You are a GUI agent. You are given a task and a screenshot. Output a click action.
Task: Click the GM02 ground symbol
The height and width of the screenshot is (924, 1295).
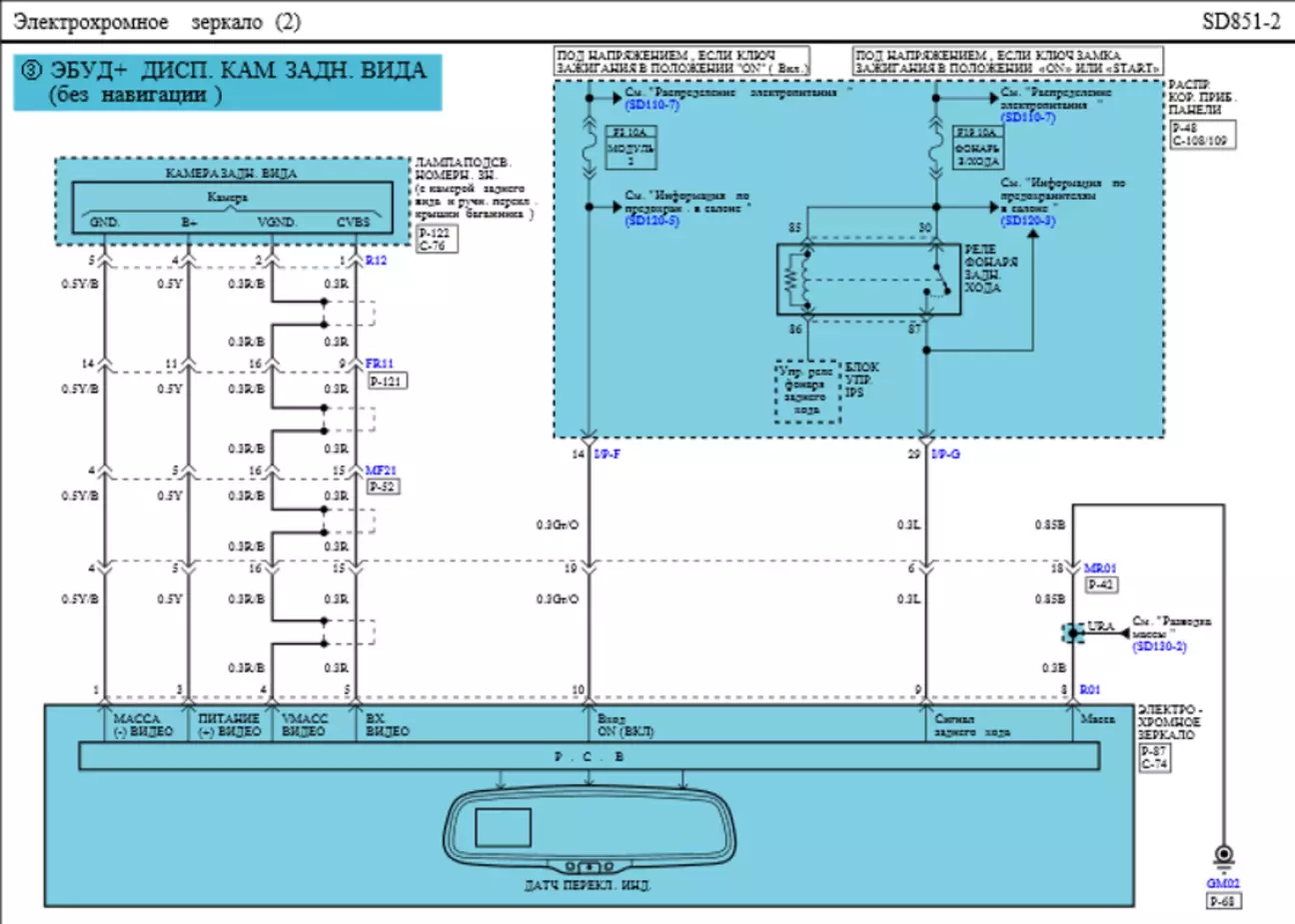click(x=1223, y=856)
